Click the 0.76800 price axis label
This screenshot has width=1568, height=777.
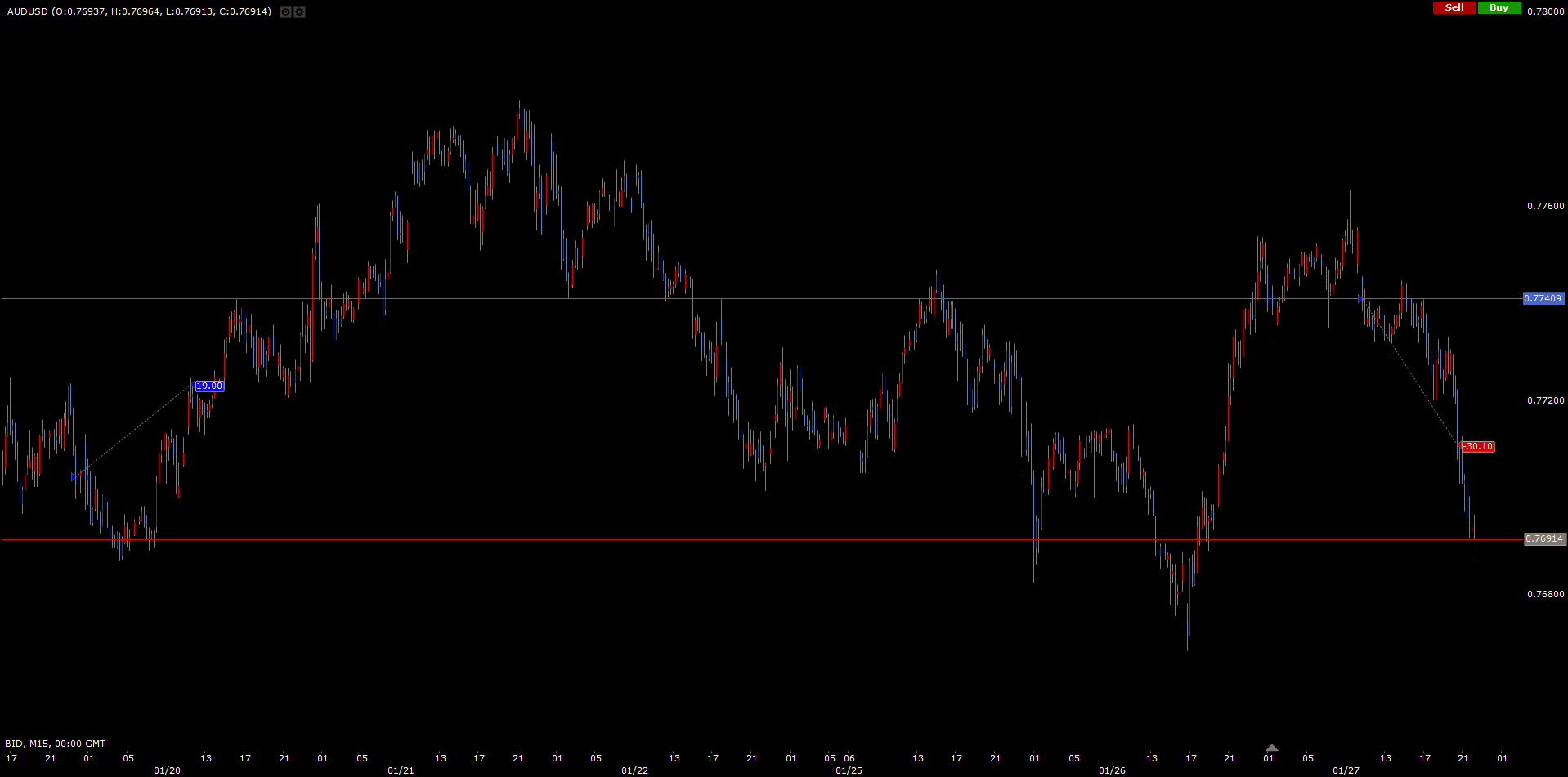tap(1545, 594)
